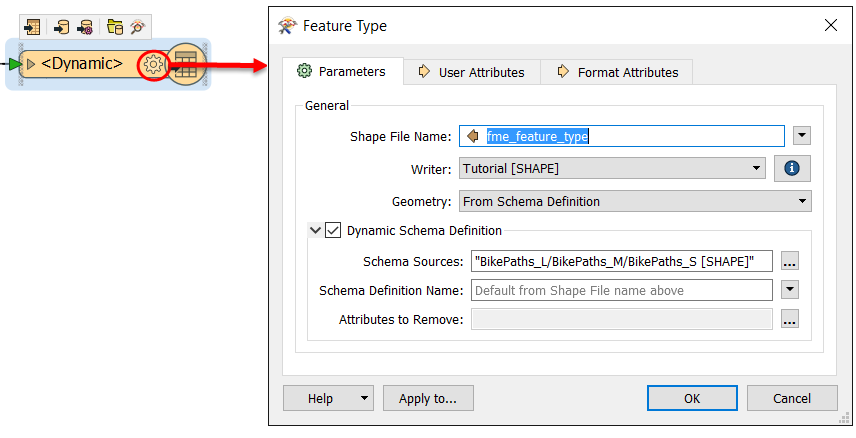Expand the Dynamic feature type attributes triangle
This screenshot has width=856, height=438.
point(31,65)
